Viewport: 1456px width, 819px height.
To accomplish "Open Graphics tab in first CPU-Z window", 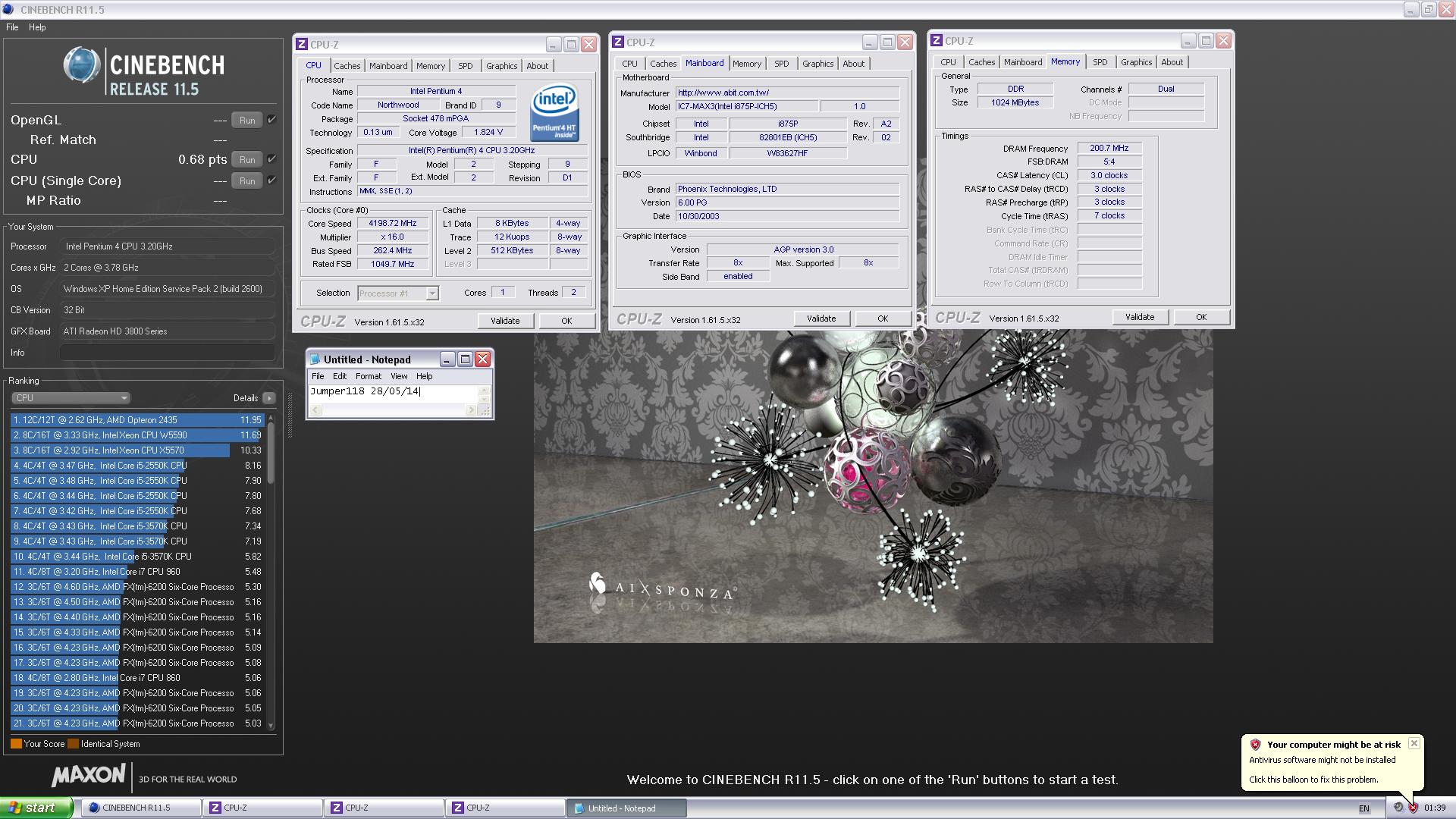I will [501, 66].
